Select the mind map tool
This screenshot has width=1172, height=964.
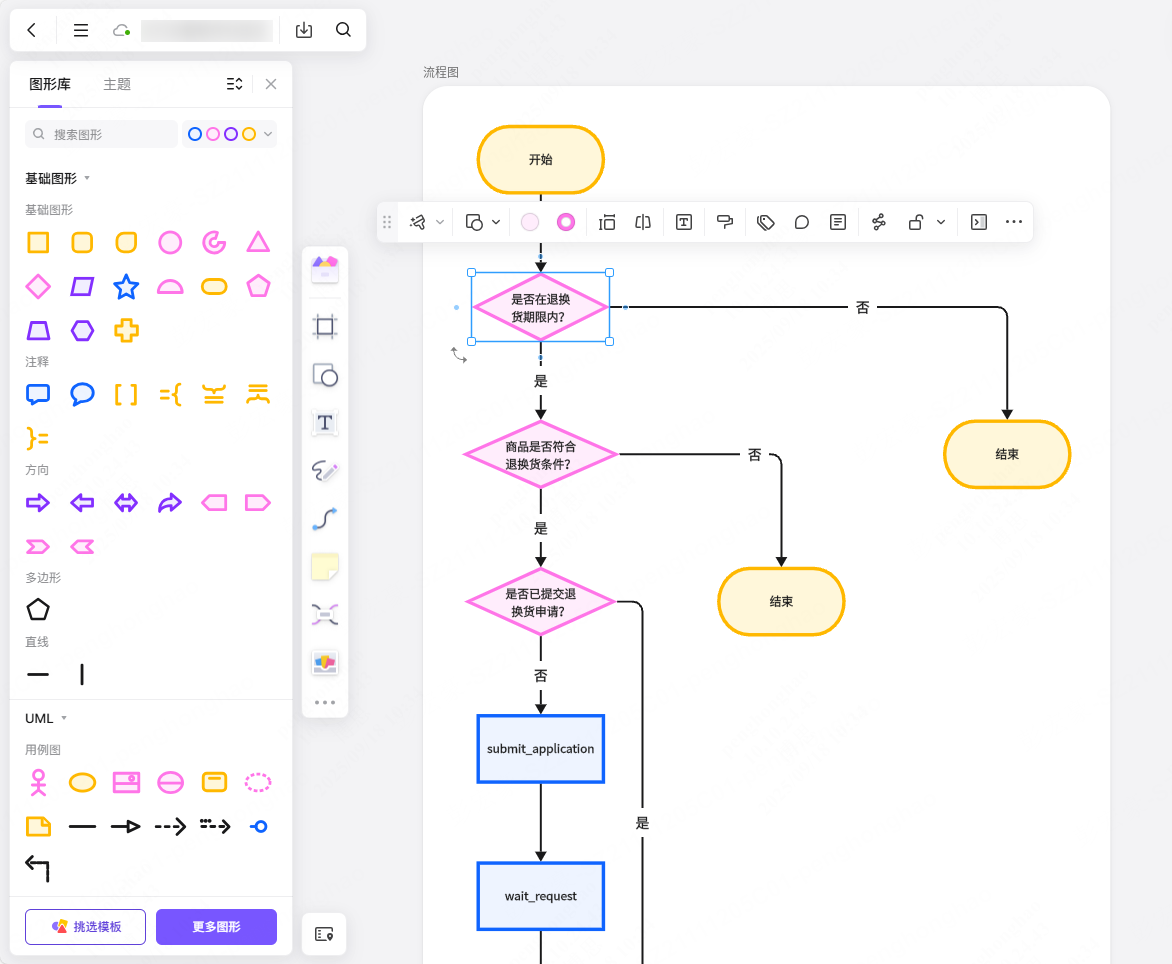pos(325,615)
